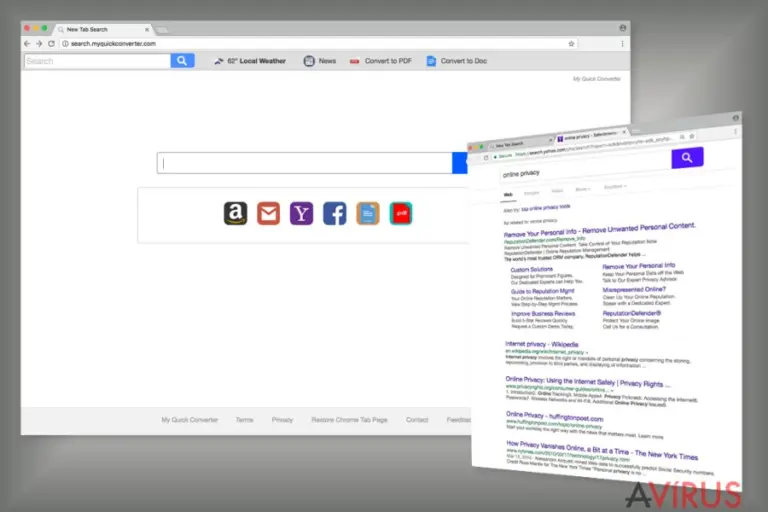Open News from the toolbar

[x=320, y=61]
